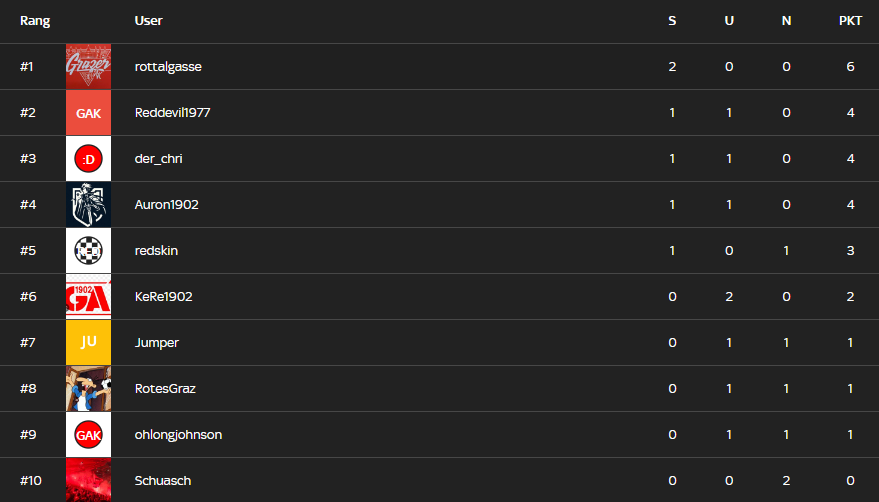Click the U draws column header
The width and height of the screenshot is (879, 502).
click(x=729, y=21)
